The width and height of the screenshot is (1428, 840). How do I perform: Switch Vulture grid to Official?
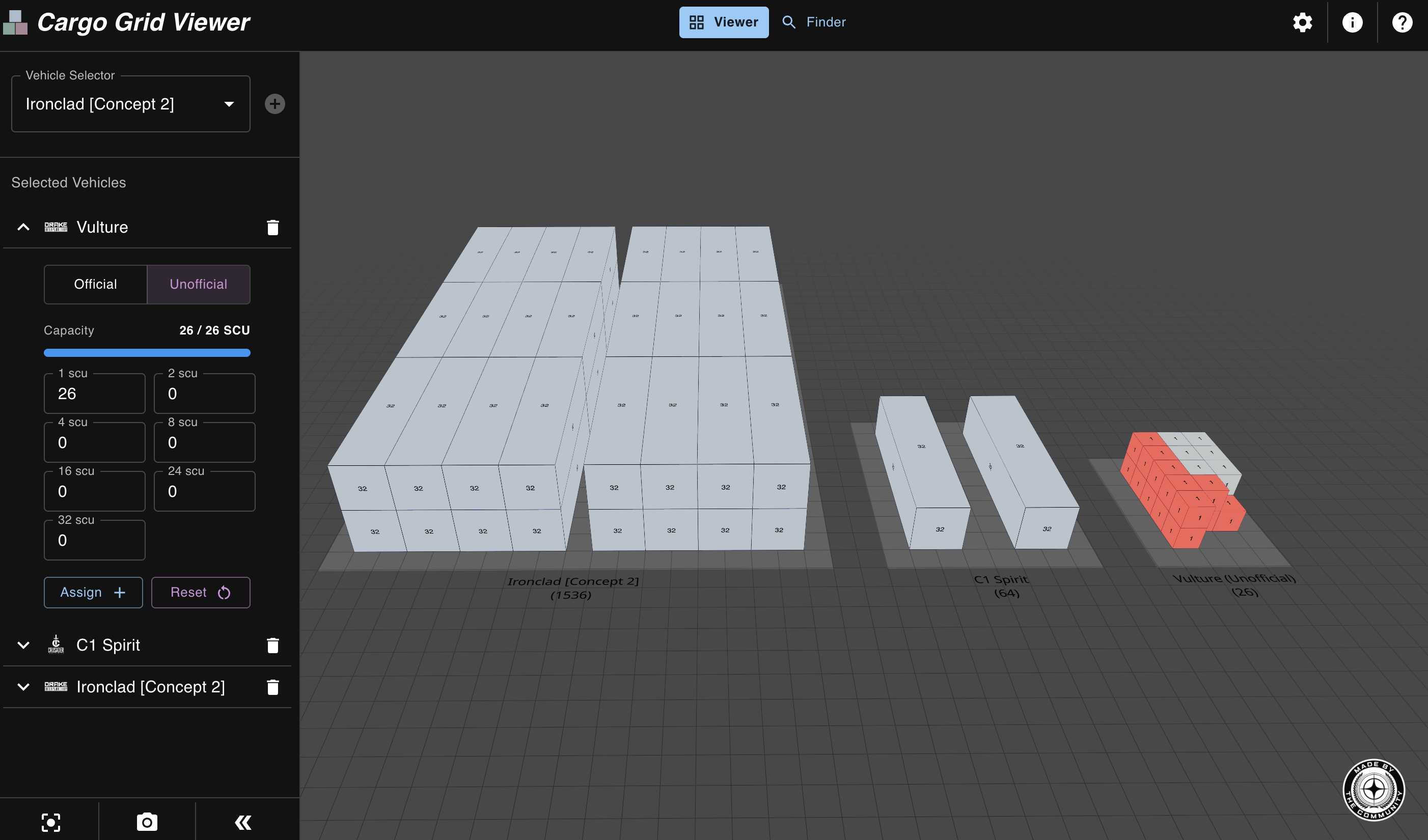pyautogui.click(x=95, y=285)
